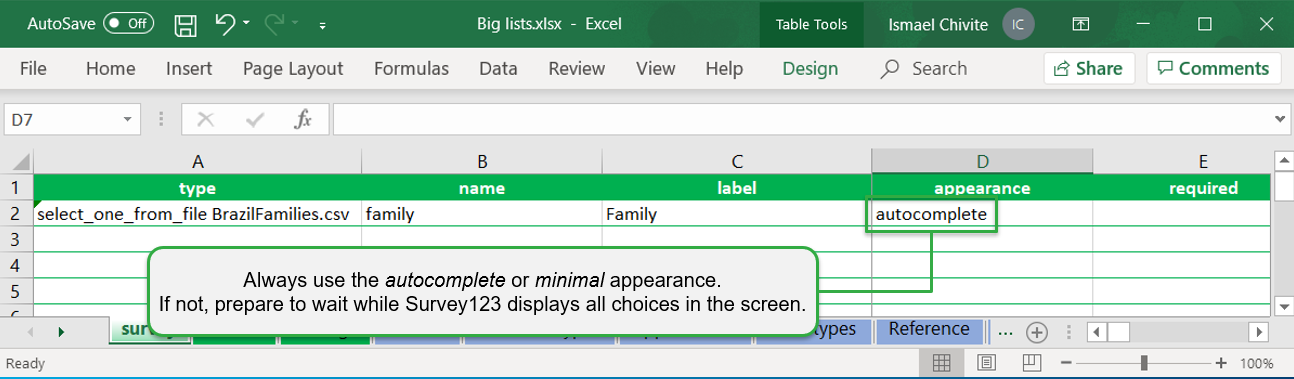Click the 'label' header cell
The width and height of the screenshot is (1294, 379).
737,188
